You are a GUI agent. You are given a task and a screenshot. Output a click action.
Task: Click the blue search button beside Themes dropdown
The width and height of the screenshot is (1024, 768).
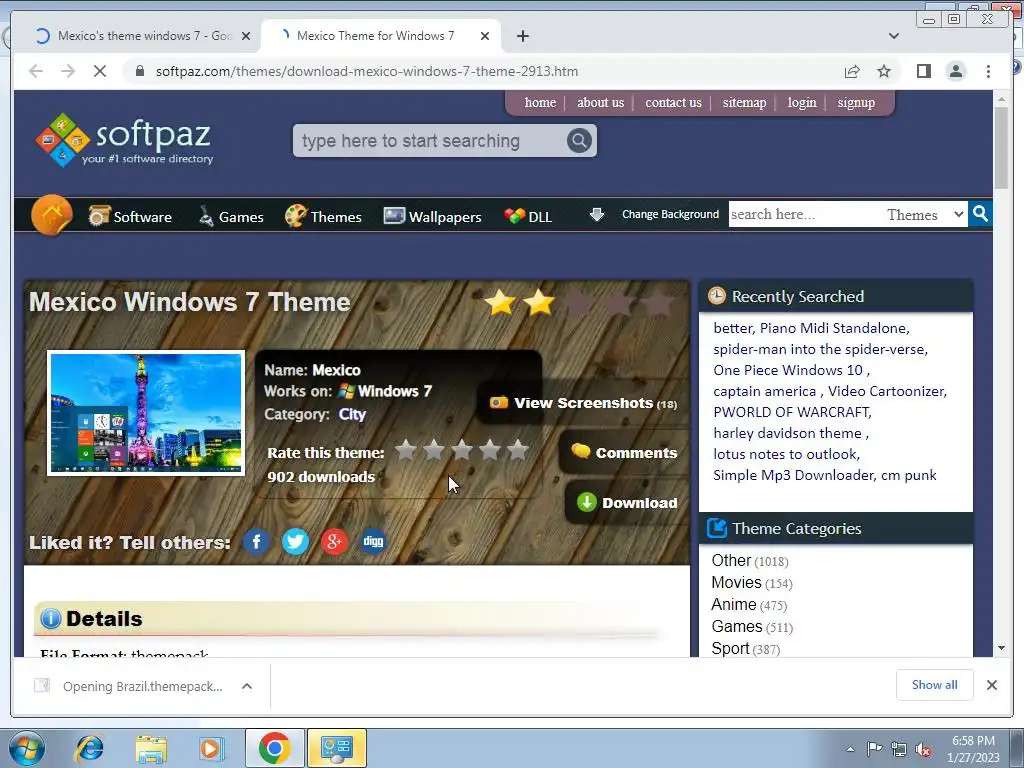980,214
